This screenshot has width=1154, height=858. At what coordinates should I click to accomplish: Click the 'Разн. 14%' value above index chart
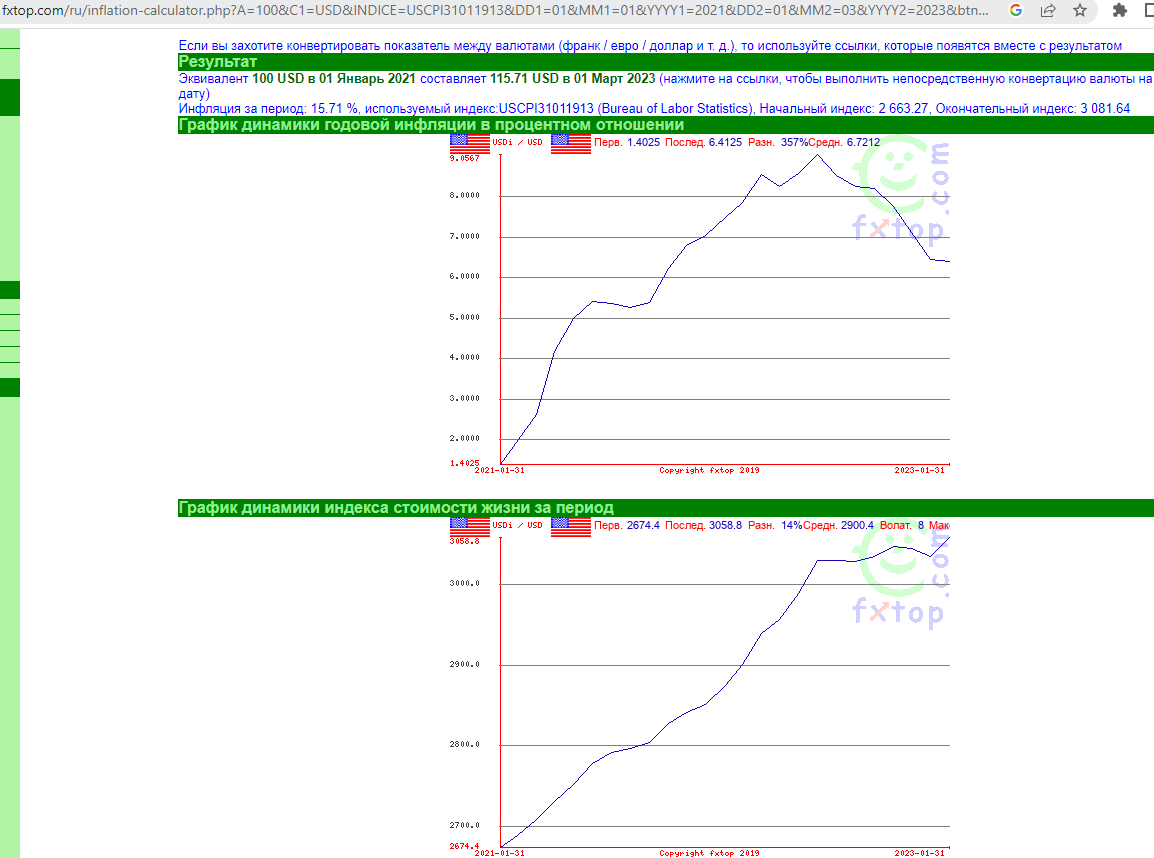775,525
